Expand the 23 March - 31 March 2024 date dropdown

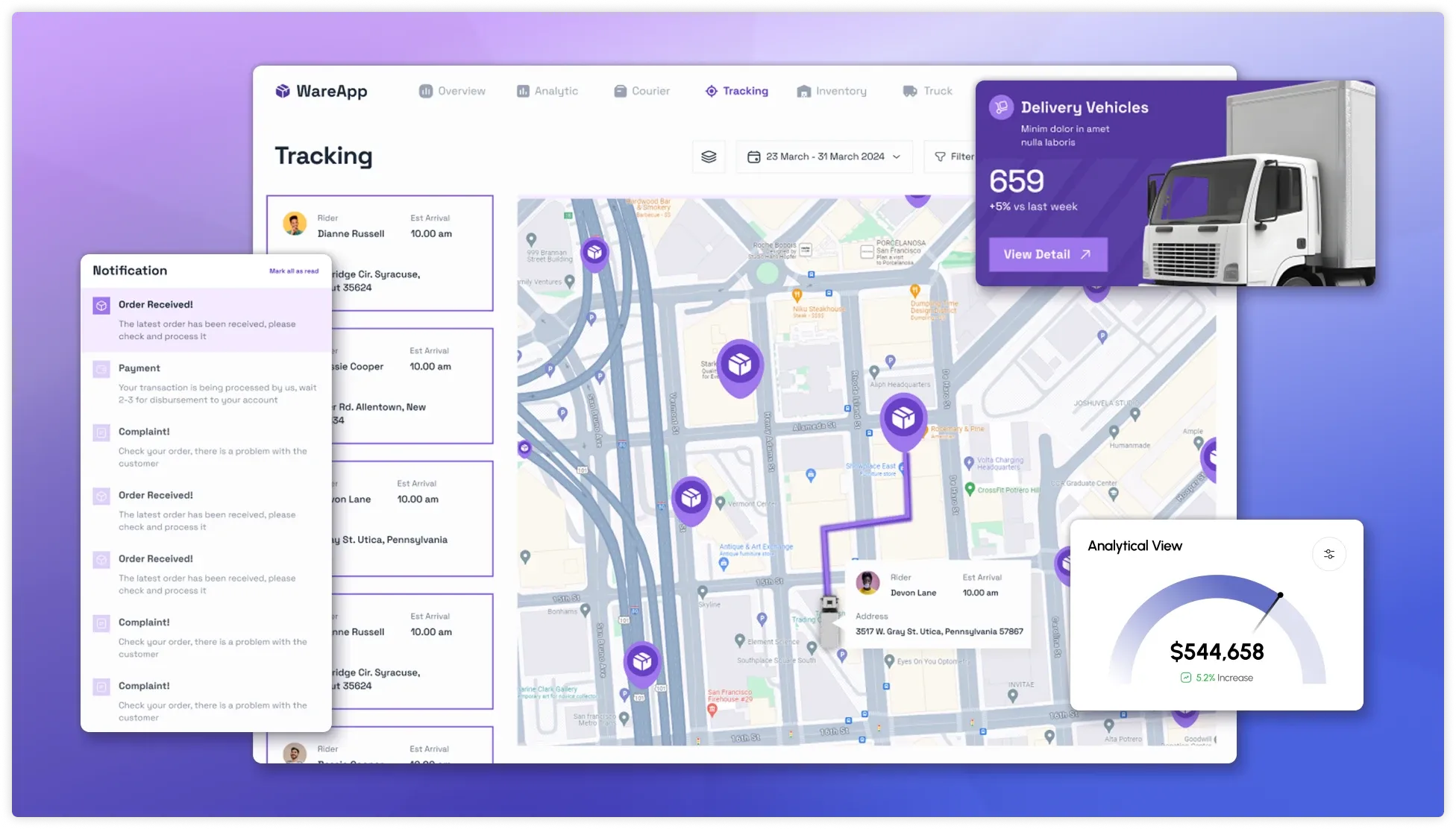(x=823, y=157)
